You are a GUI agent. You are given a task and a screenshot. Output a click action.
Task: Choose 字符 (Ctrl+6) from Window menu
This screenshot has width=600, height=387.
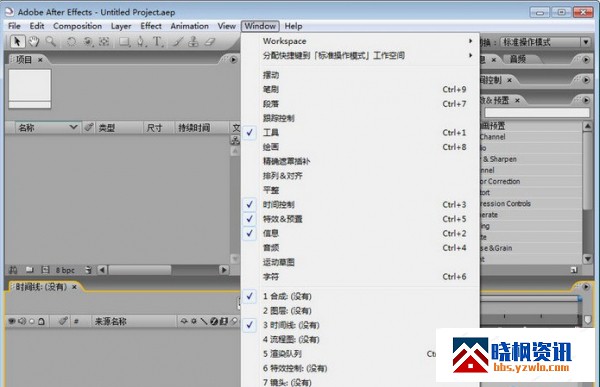[361, 276]
